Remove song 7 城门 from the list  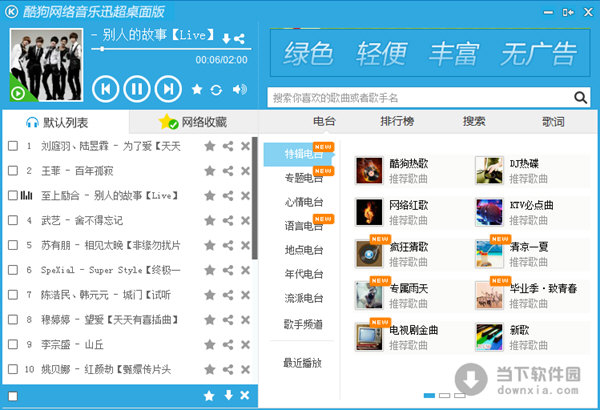246,295
